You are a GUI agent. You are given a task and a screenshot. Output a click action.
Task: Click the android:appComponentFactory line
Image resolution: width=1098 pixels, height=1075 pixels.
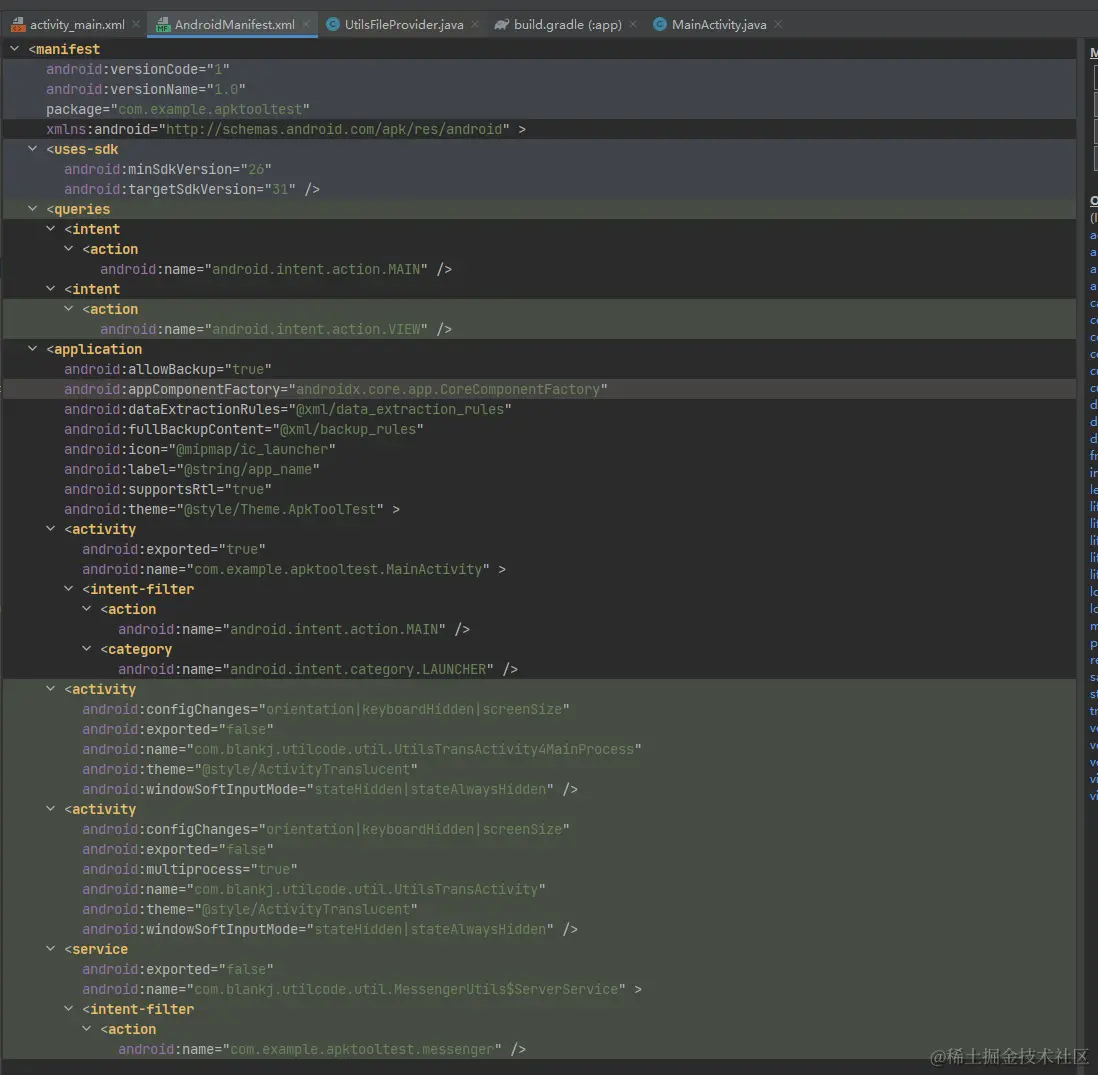[336, 389]
